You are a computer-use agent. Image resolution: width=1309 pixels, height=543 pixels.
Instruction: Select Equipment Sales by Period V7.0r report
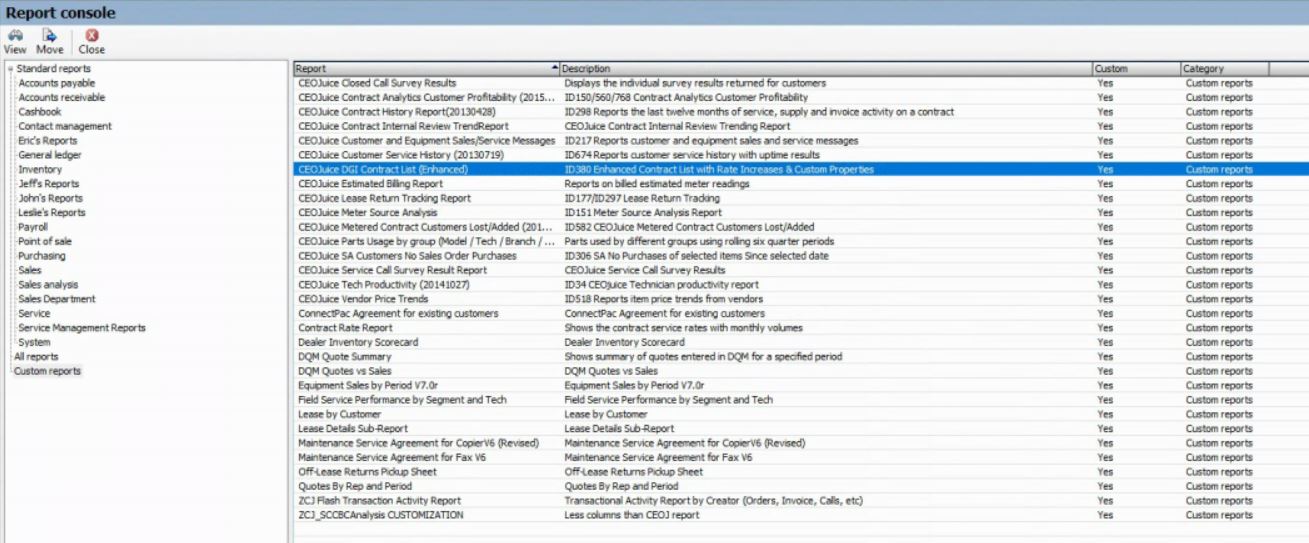tap(368, 385)
